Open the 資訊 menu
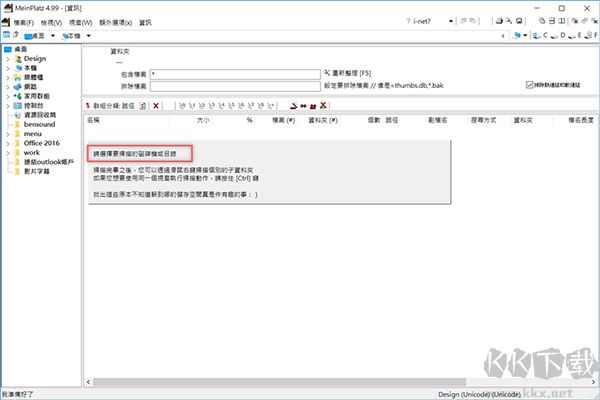600x400 pixels. tap(145, 23)
